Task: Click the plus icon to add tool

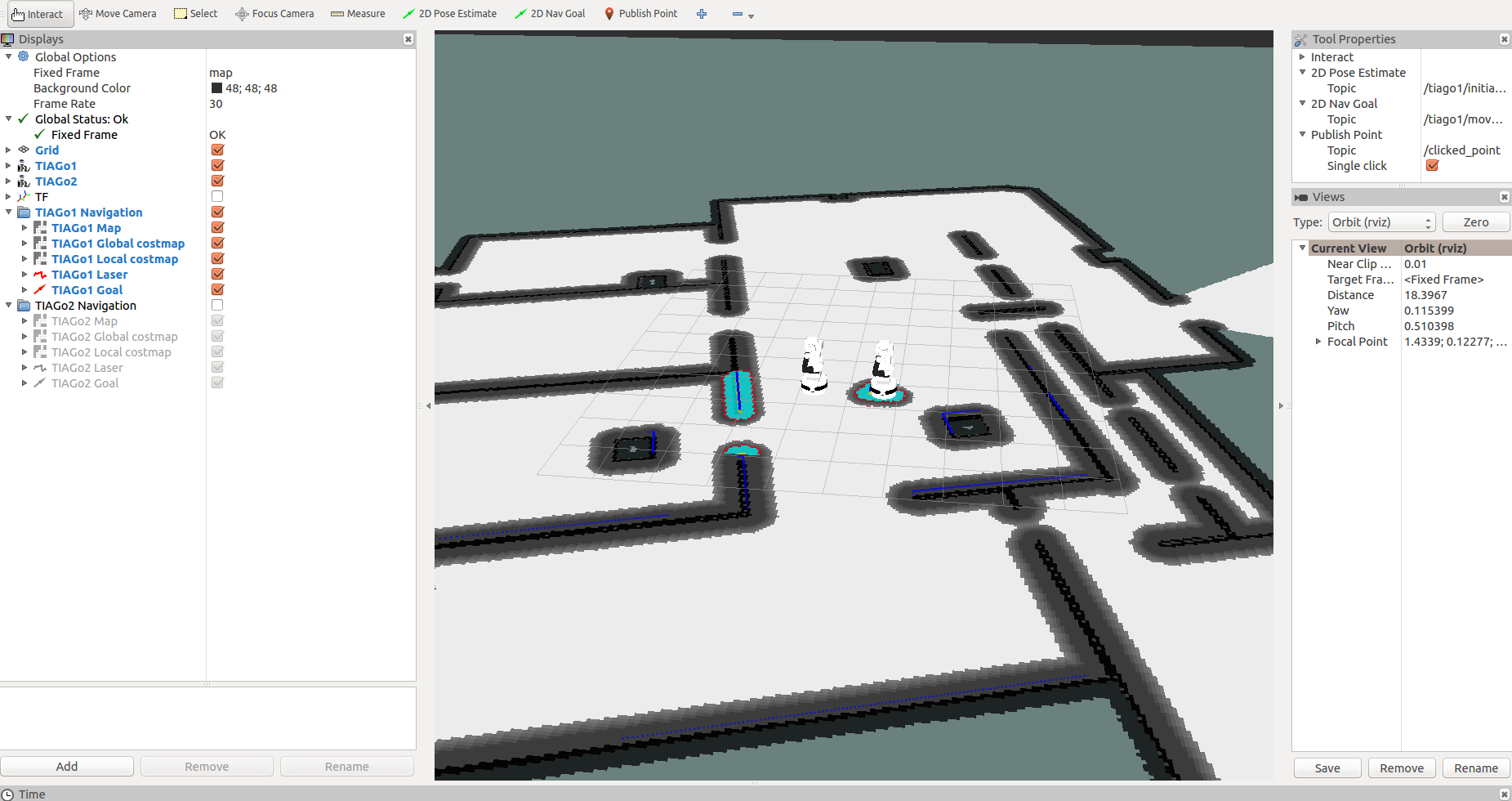Action: pyautogui.click(x=702, y=14)
